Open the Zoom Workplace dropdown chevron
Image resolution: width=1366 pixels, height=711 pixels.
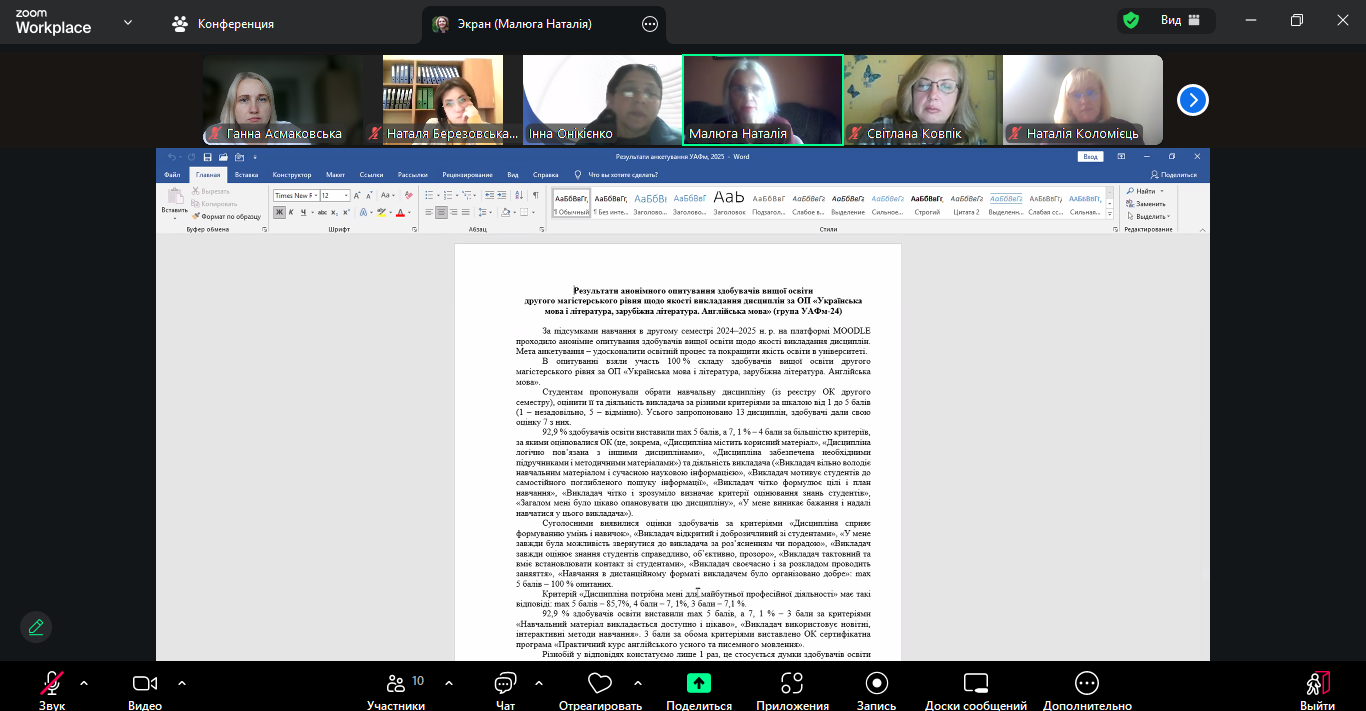[x=128, y=22]
